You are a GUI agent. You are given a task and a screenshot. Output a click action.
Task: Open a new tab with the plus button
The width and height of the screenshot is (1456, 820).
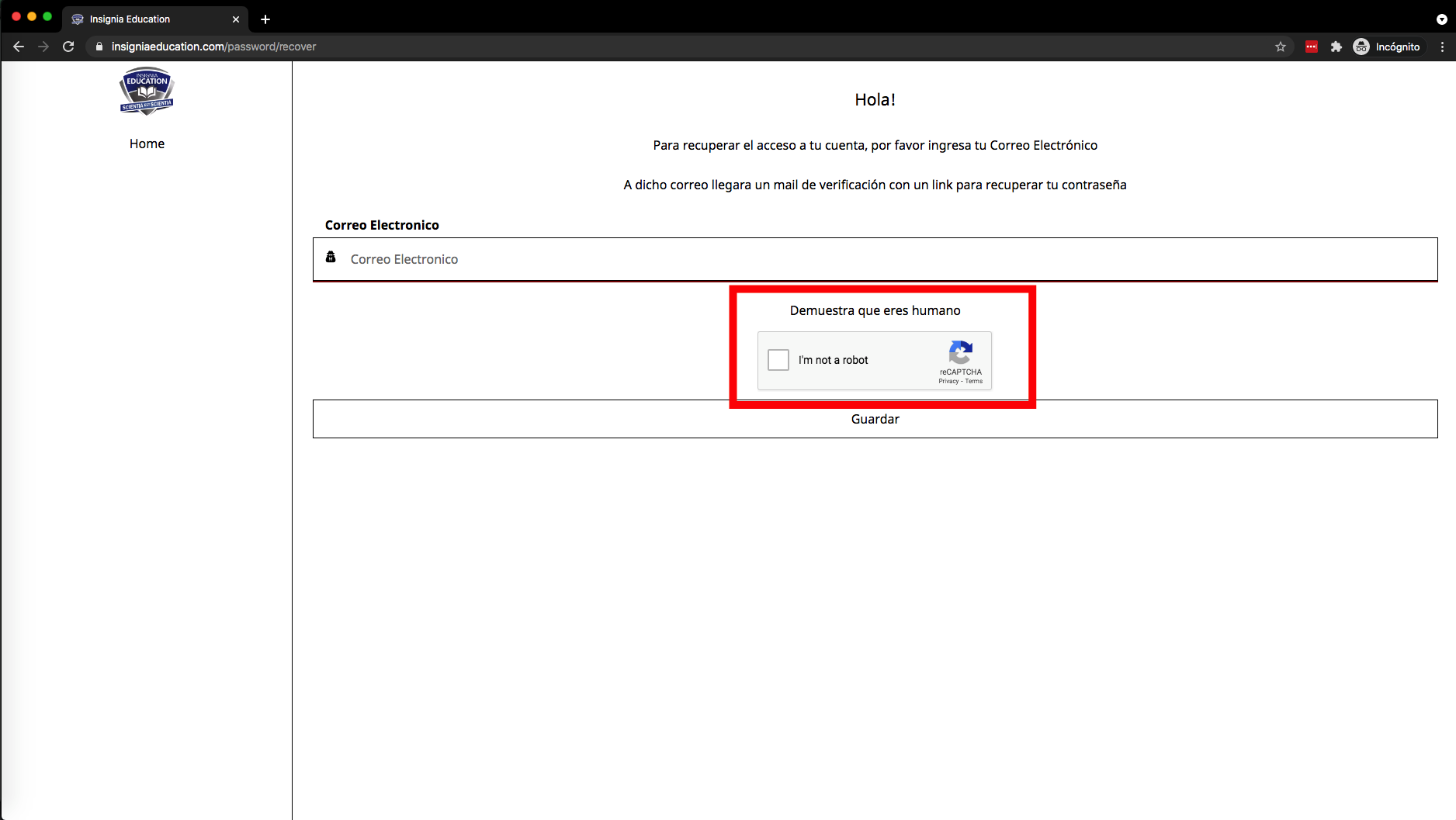265,19
